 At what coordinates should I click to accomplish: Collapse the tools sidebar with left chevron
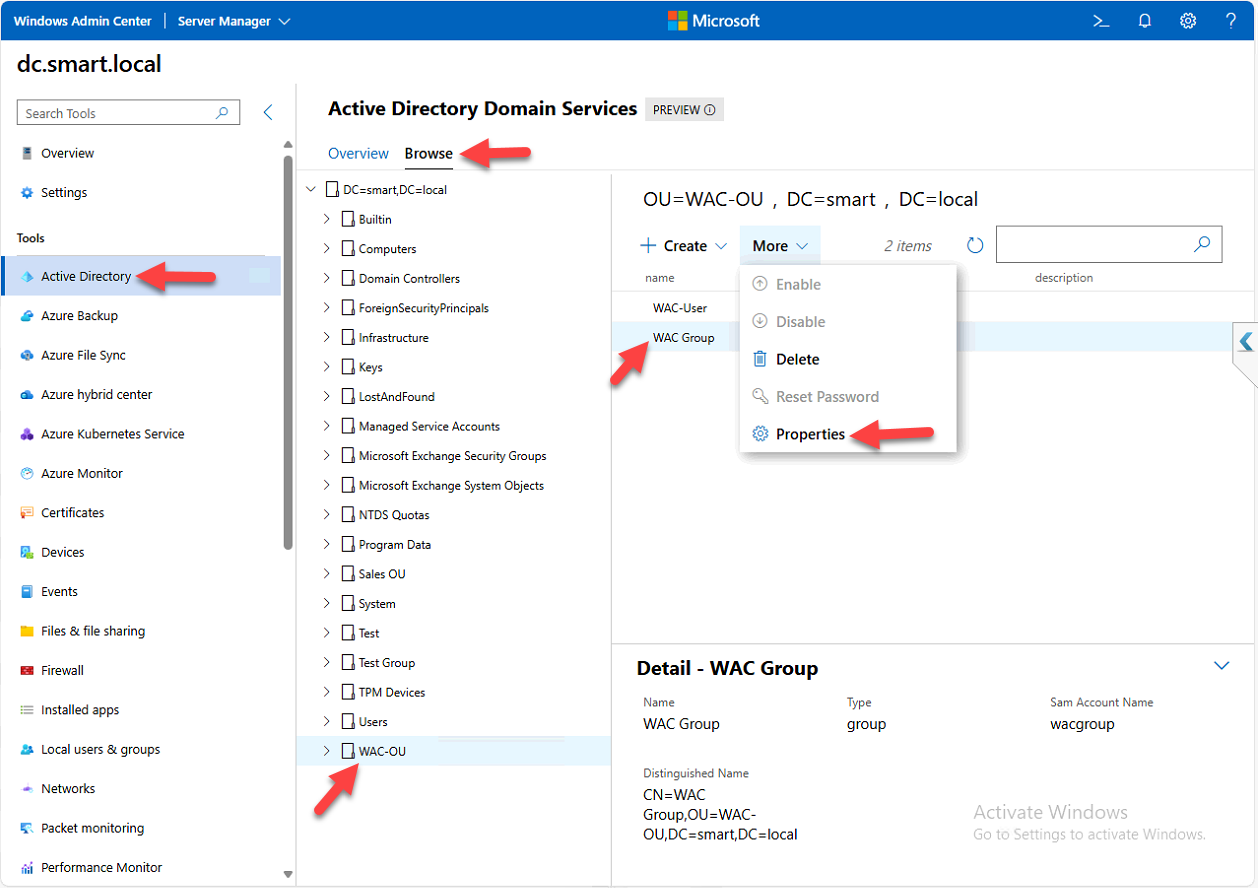(267, 113)
